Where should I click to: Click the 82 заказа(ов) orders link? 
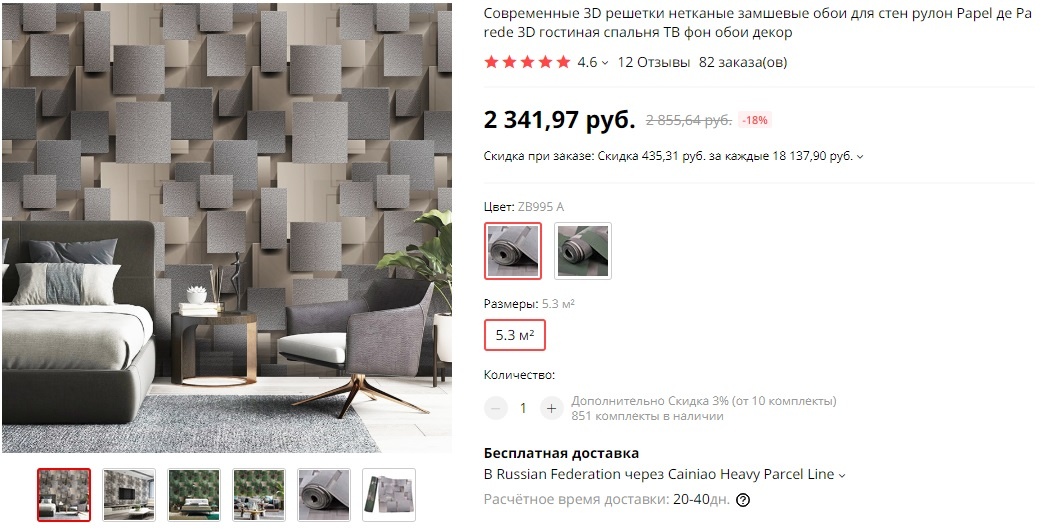click(x=743, y=63)
